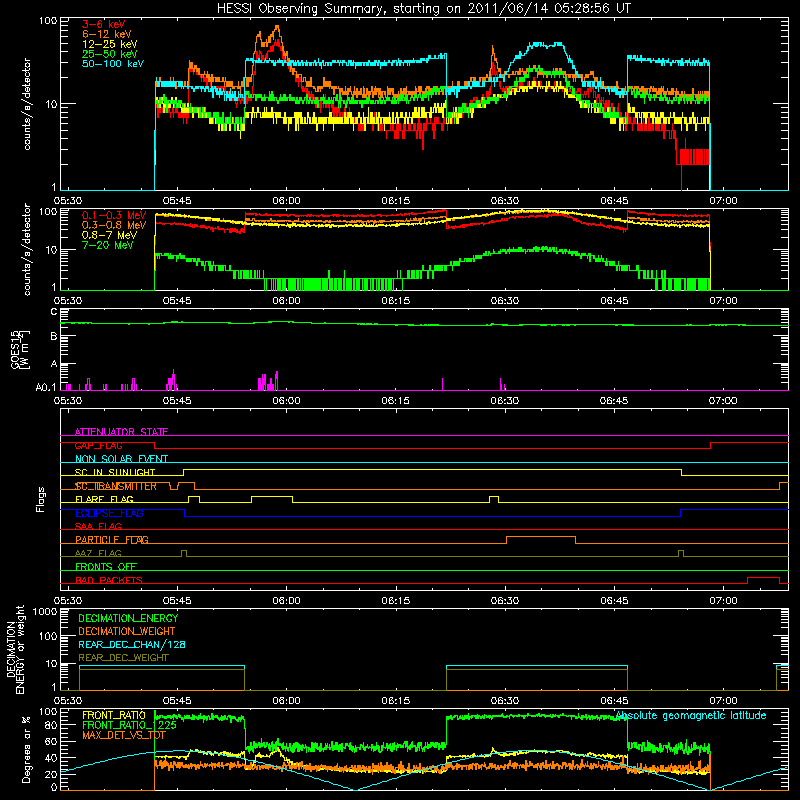Select the SC_IN_SUNLIGHT flag label
800x800 pixels.
115,472
